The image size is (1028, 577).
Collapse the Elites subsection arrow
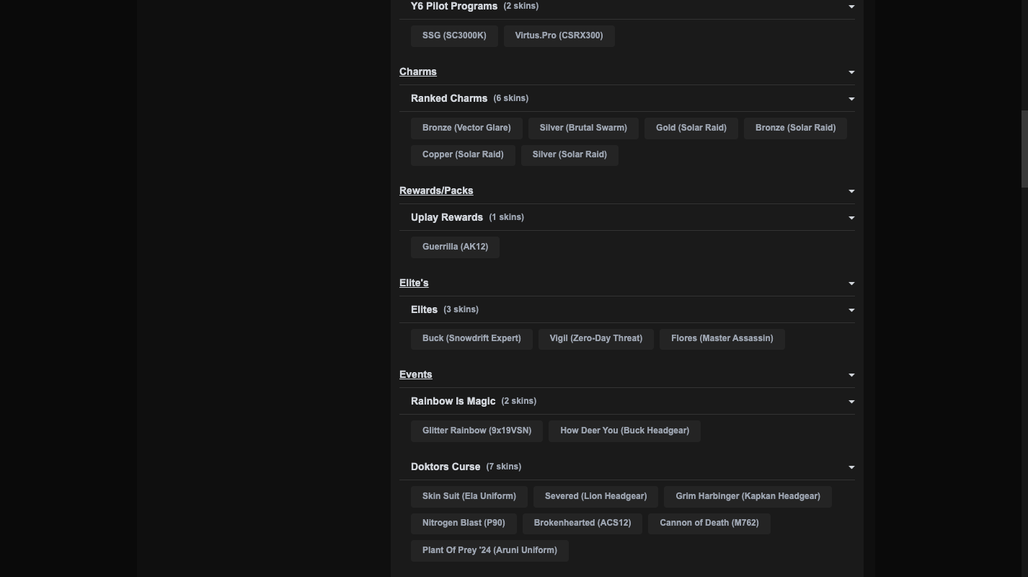point(851,310)
